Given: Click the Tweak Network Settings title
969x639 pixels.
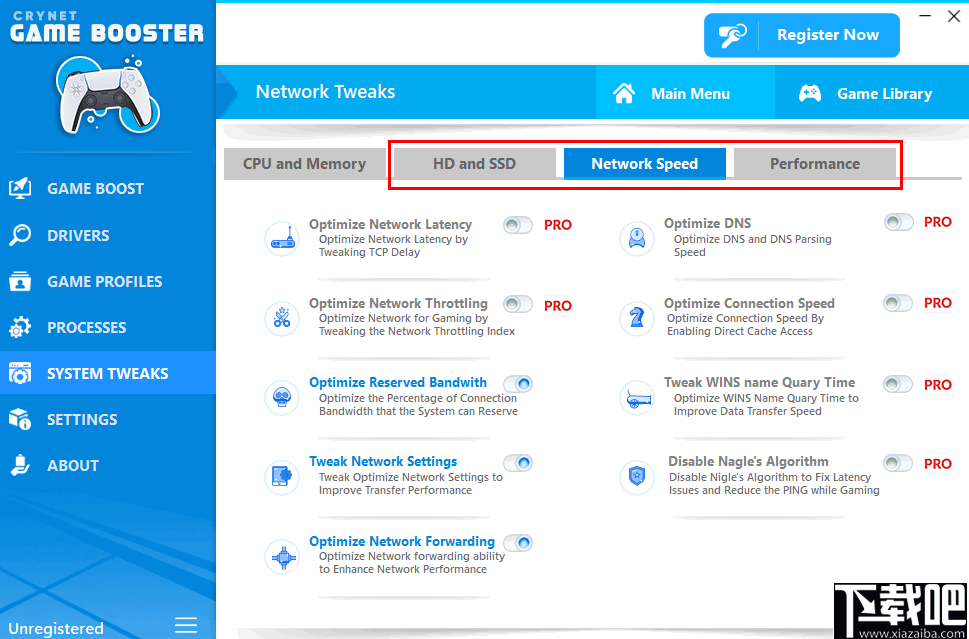Looking at the screenshot, I should 383,462.
